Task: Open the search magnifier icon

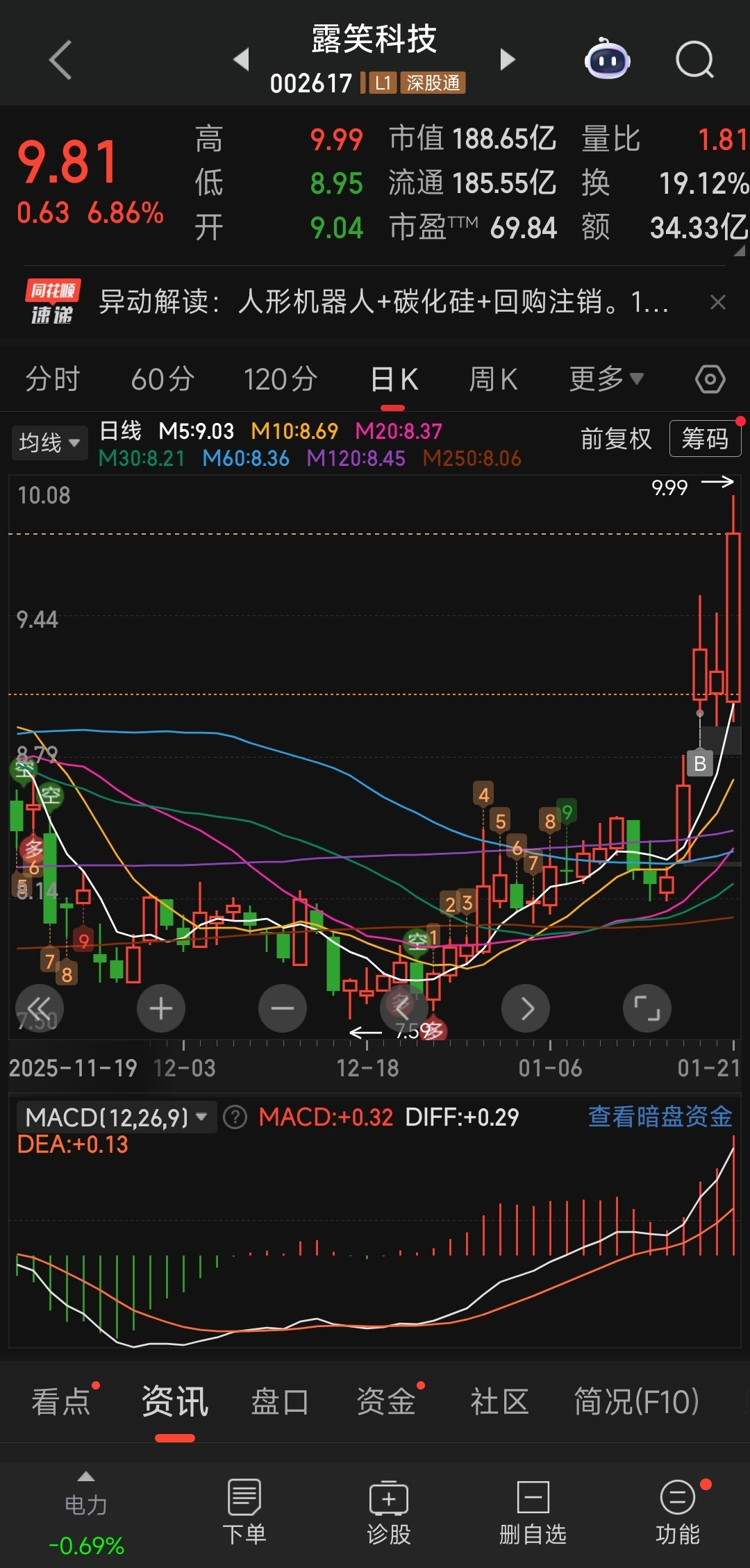Action: coord(695,60)
